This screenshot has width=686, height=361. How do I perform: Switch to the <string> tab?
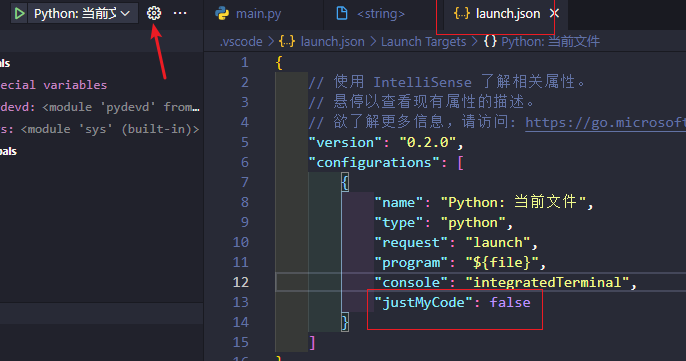pyautogui.click(x=381, y=14)
